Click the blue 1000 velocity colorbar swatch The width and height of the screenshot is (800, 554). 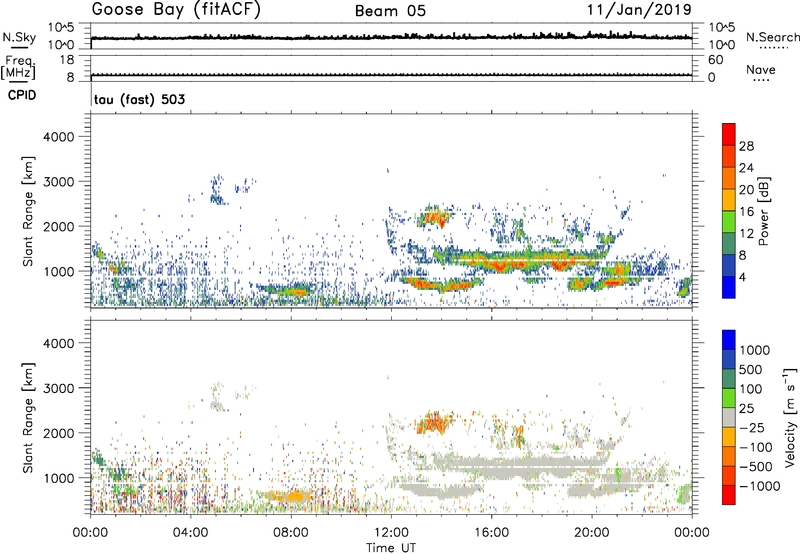tap(729, 340)
